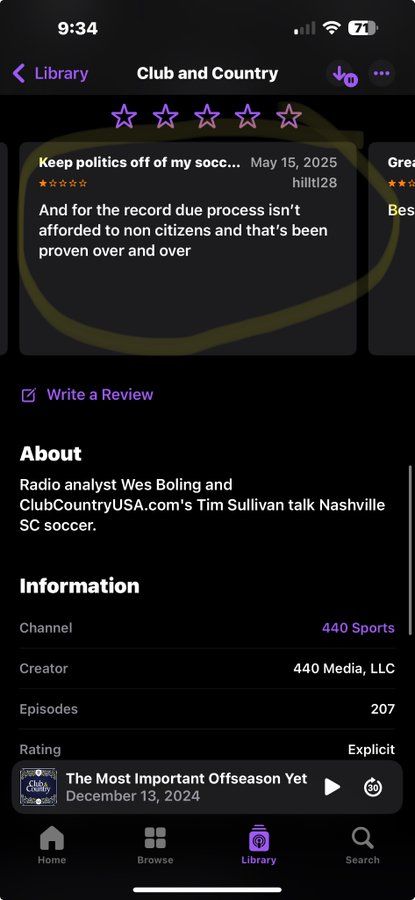Open the more options ellipsis menu
Image resolution: width=415 pixels, height=900 pixels.
point(381,73)
